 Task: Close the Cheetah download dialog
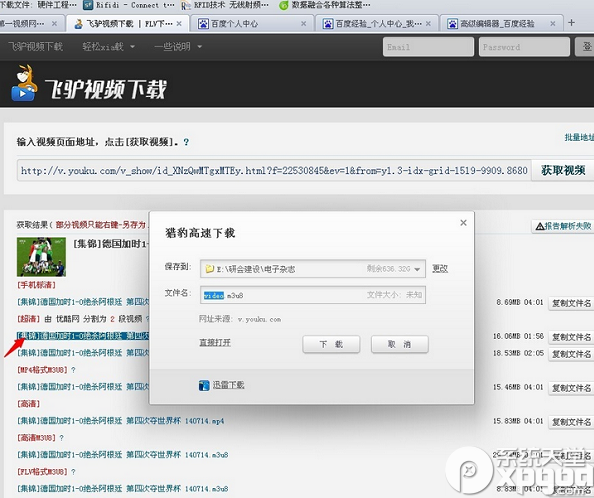tap(463, 223)
